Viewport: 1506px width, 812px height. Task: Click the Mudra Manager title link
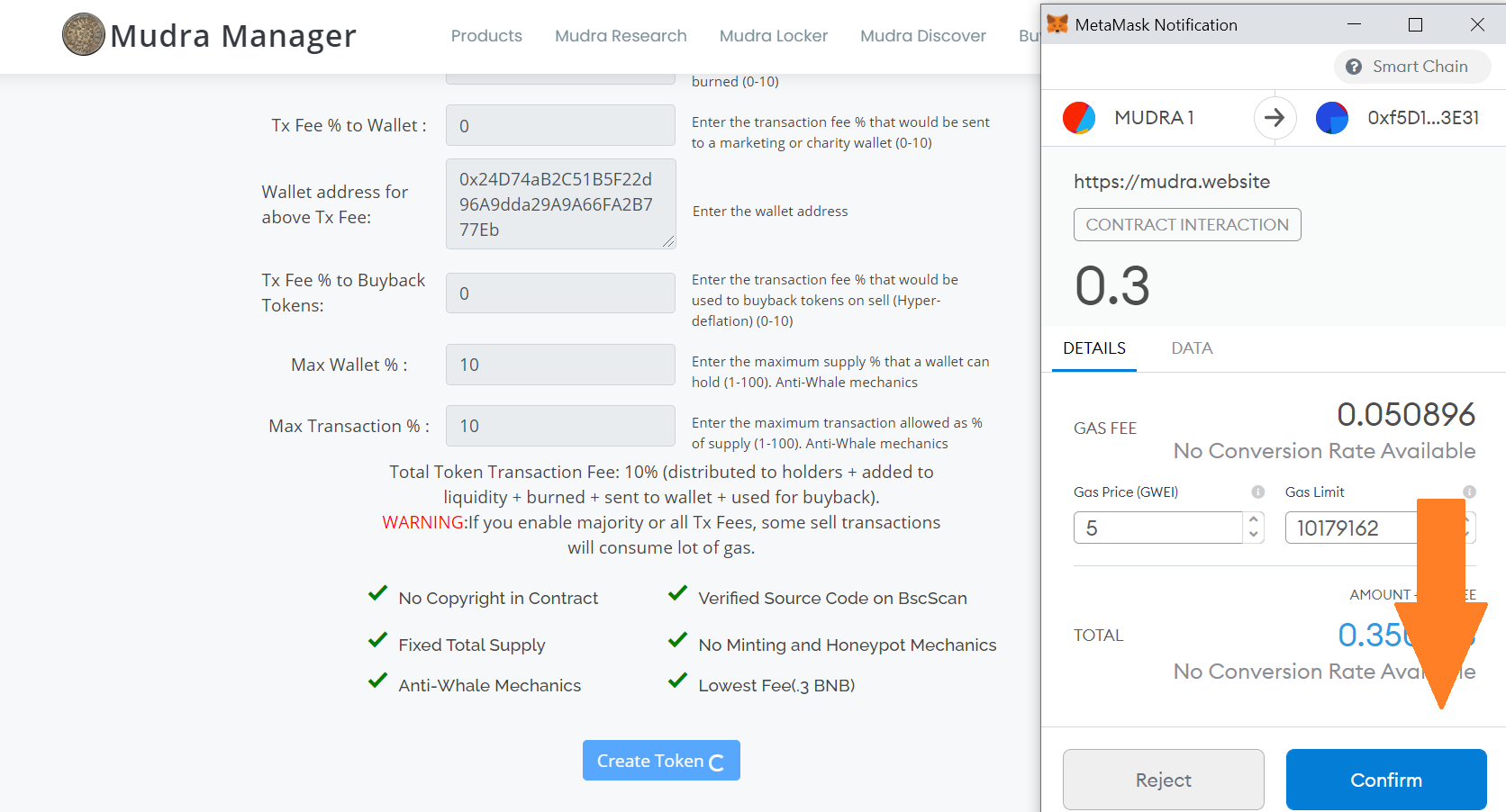[x=233, y=36]
